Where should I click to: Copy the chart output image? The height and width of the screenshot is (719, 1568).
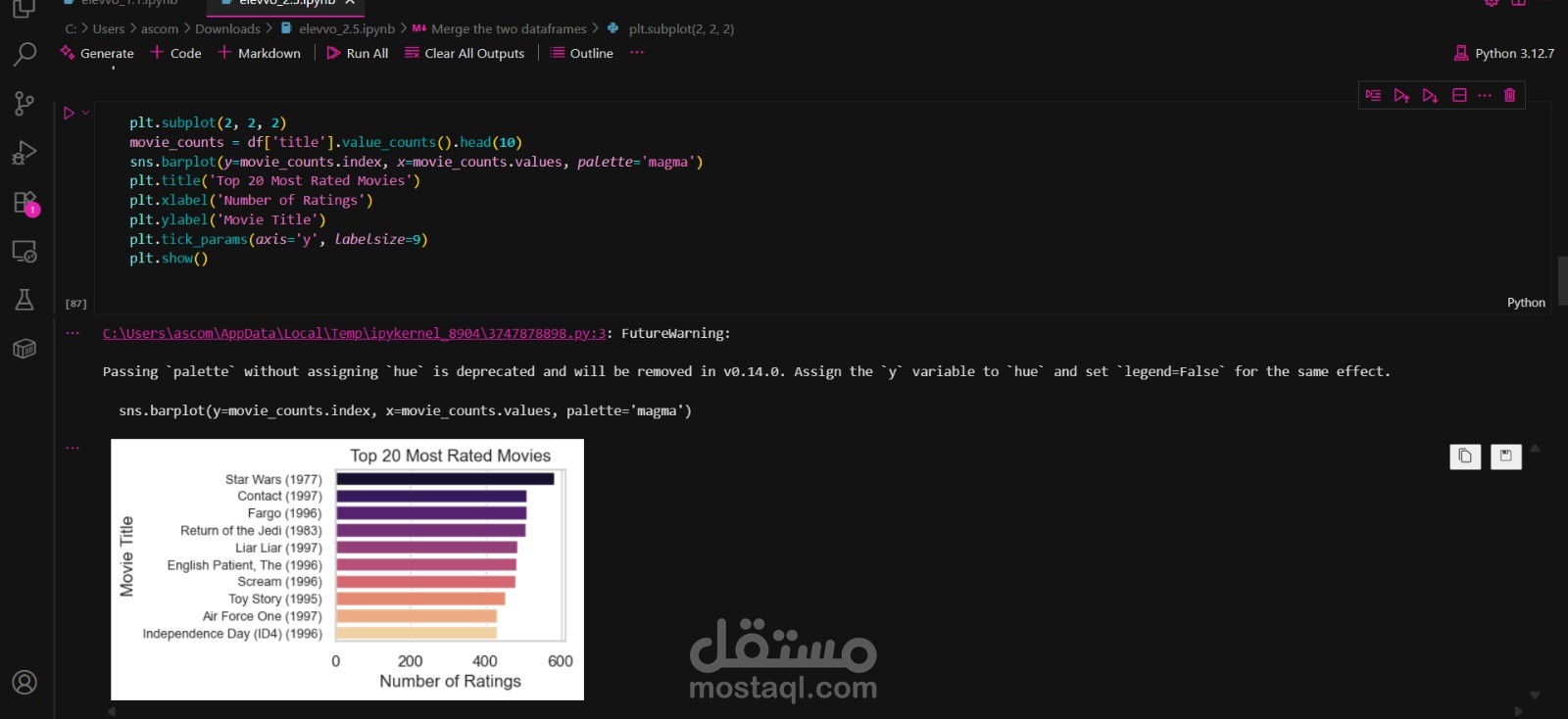[1465, 456]
